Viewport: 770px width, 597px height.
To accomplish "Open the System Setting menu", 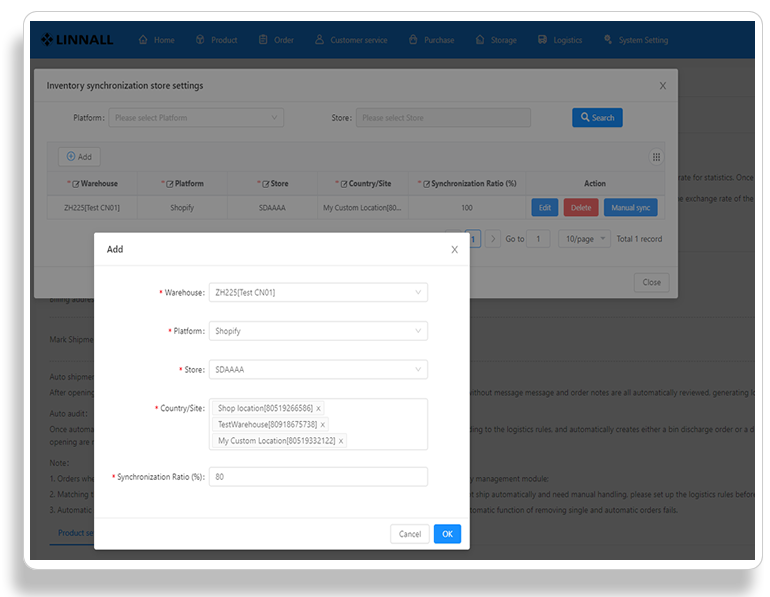I will [x=636, y=40].
